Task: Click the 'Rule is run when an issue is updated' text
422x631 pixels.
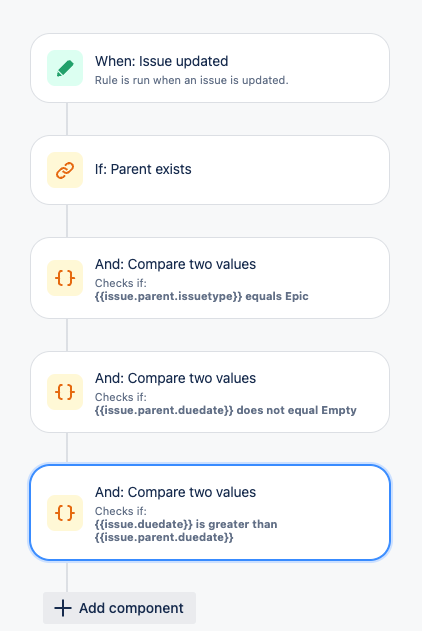Action: (x=191, y=80)
